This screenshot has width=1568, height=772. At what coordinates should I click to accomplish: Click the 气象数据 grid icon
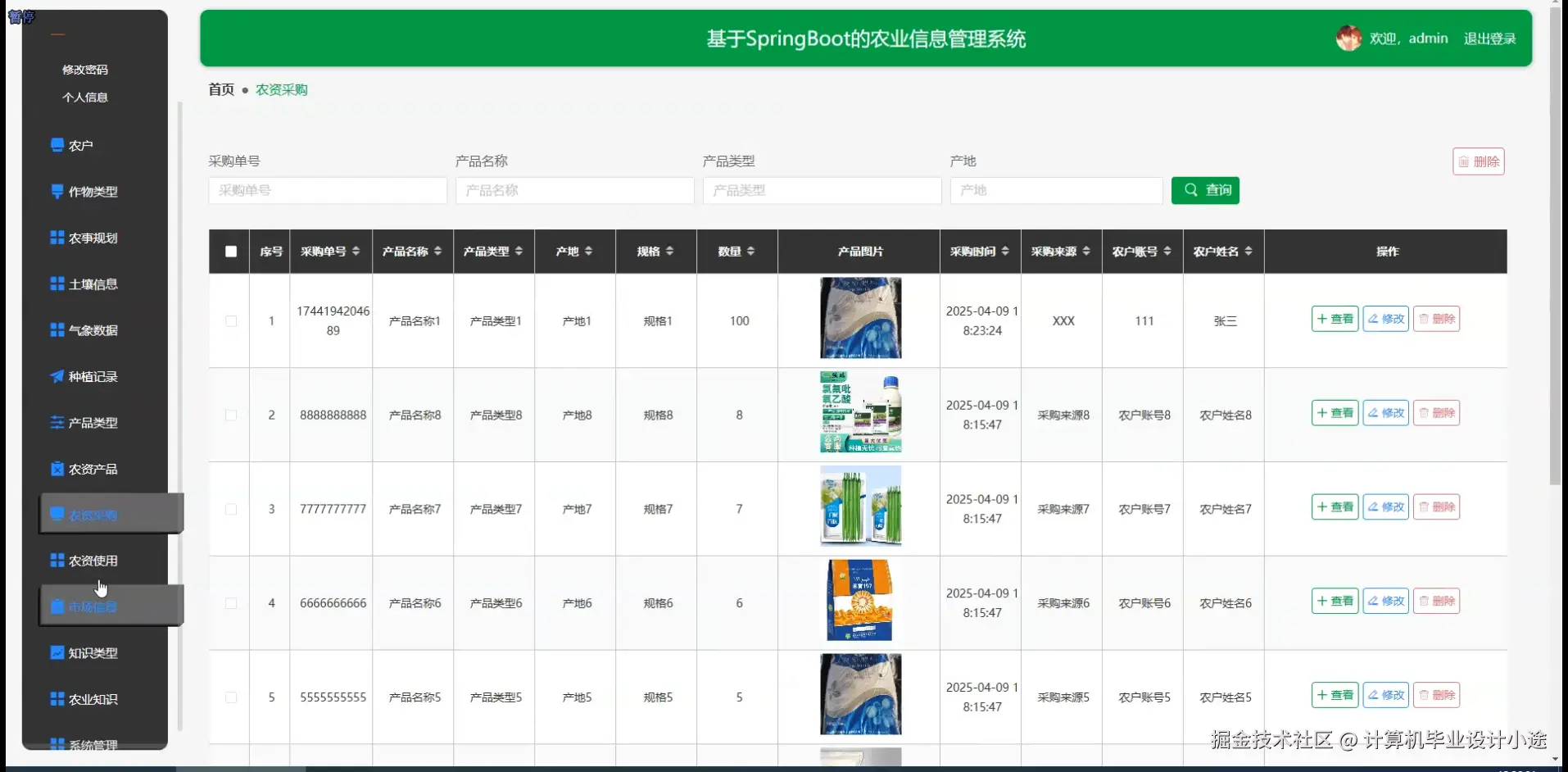pos(57,330)
